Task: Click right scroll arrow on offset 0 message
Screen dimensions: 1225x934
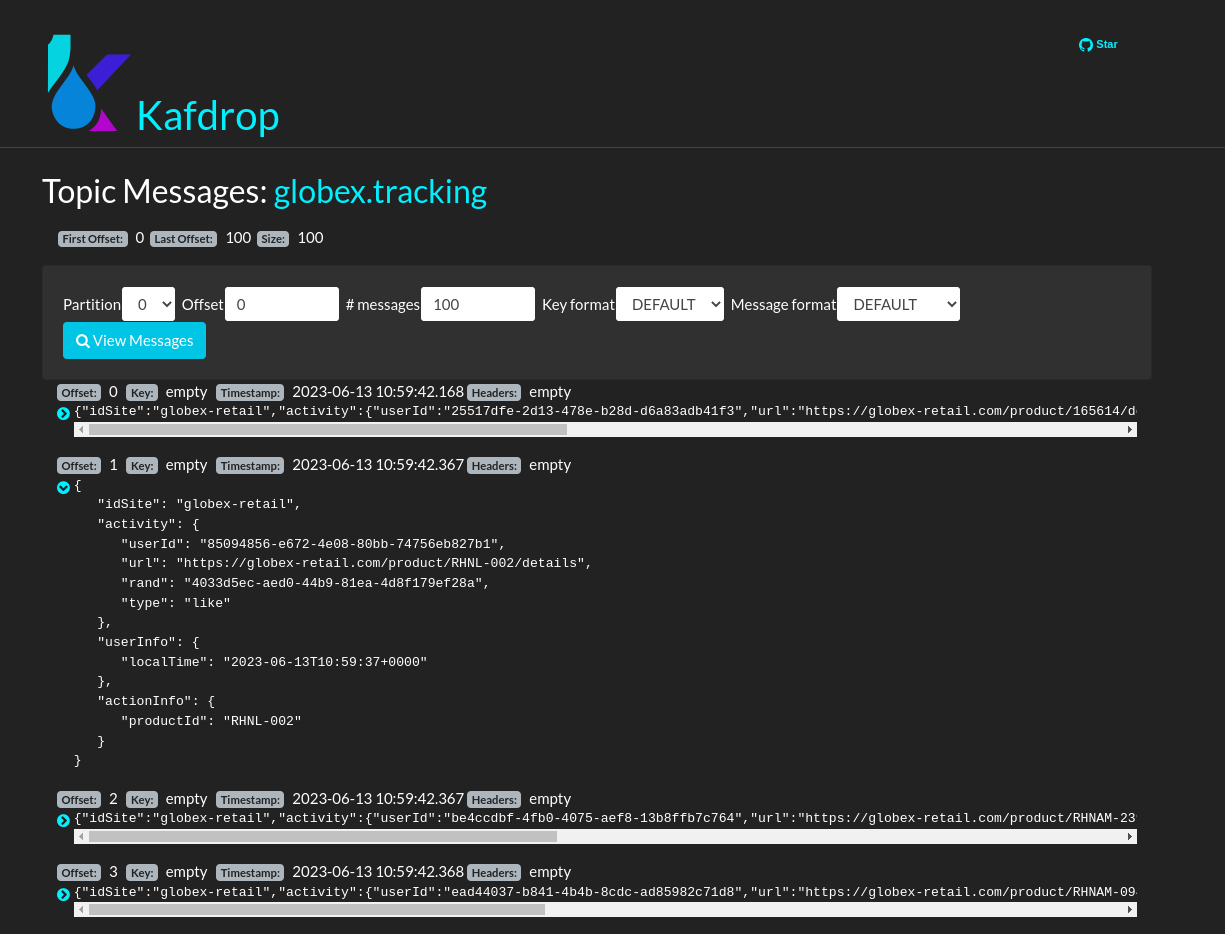Action: click(1130, 429)
